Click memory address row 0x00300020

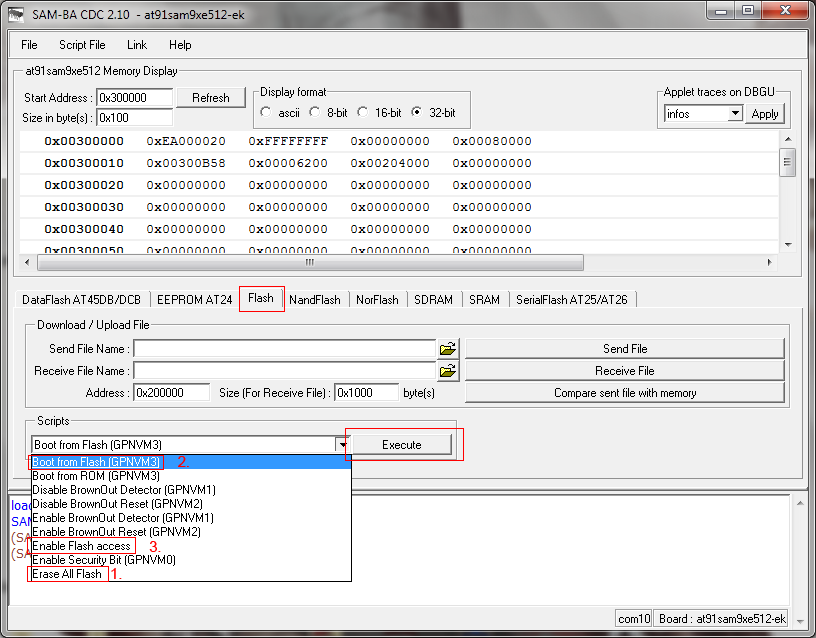[84, 185]
